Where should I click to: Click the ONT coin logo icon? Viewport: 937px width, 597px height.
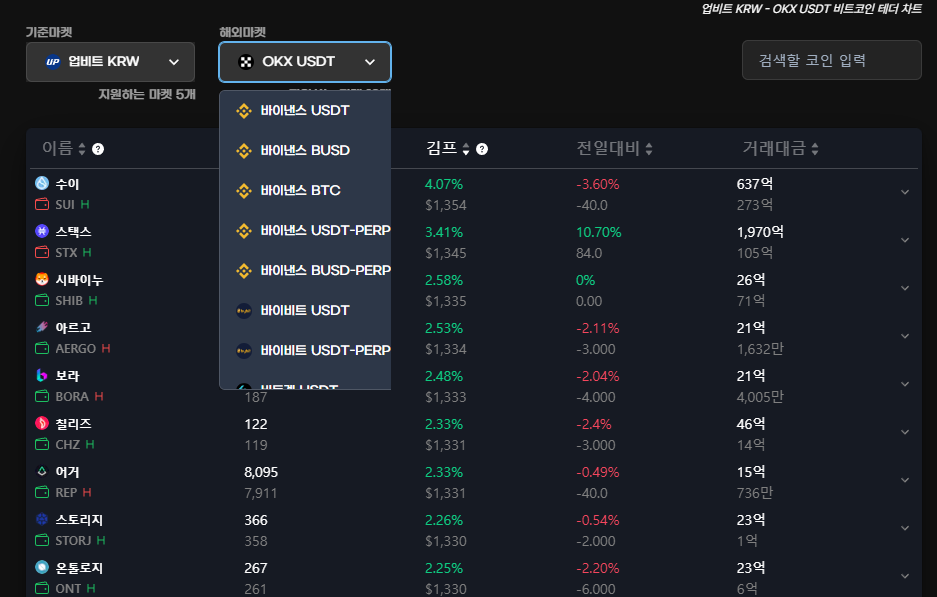(x=42, y=567)
